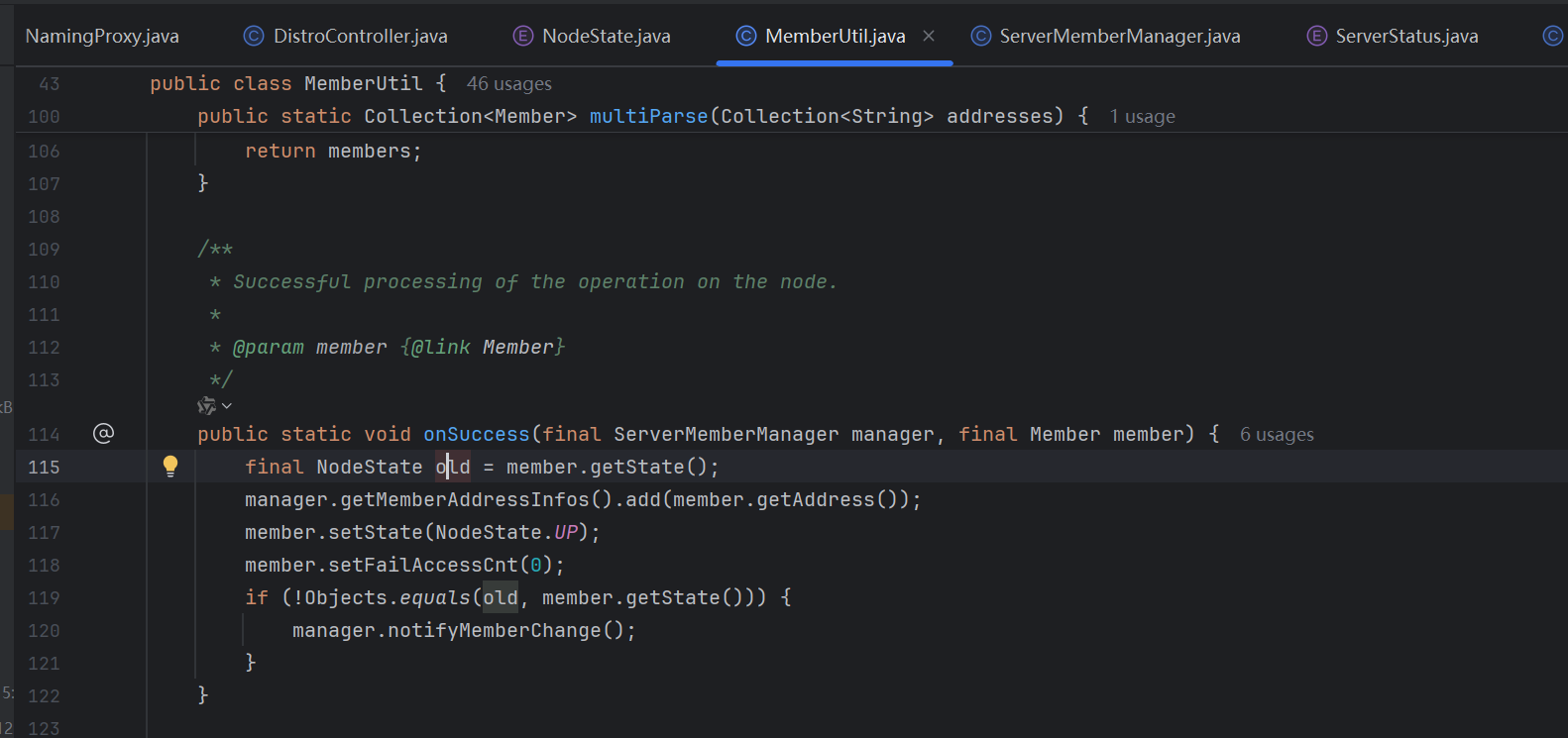Click the UP constant in NodeState.UP
This screenshot has height=738, width=1568.
565,533
